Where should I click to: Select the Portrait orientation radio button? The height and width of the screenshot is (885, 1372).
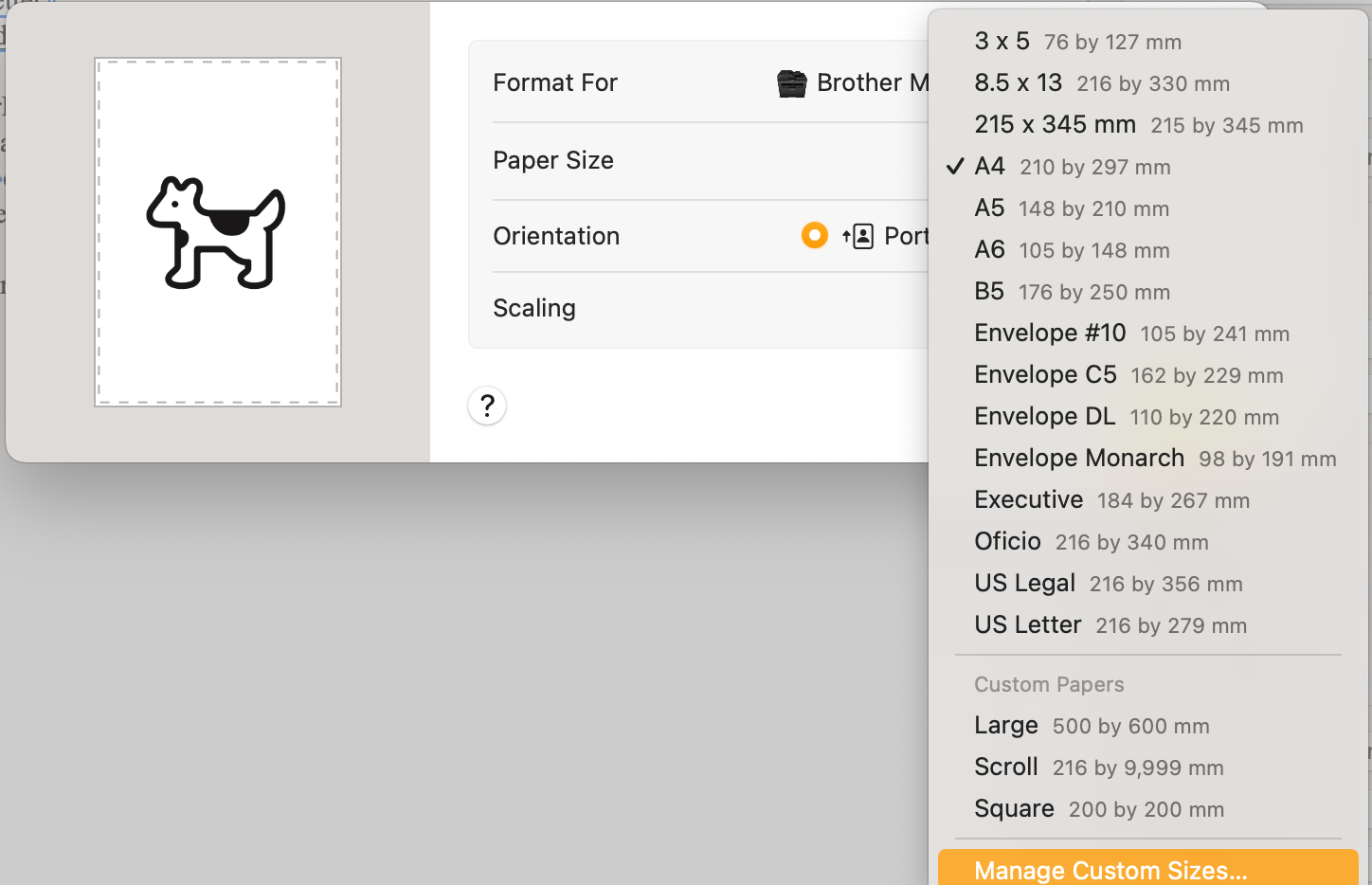815,235
